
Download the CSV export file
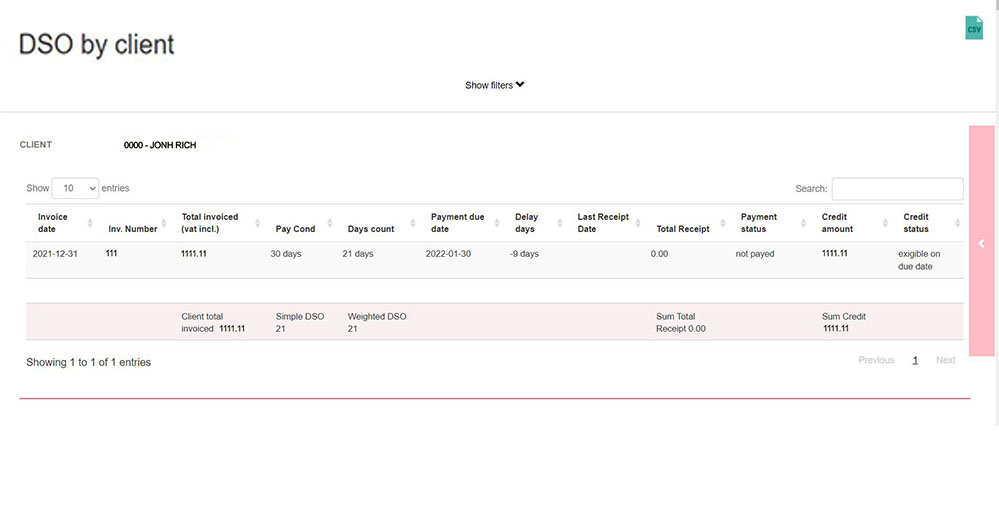click(973, 28)
